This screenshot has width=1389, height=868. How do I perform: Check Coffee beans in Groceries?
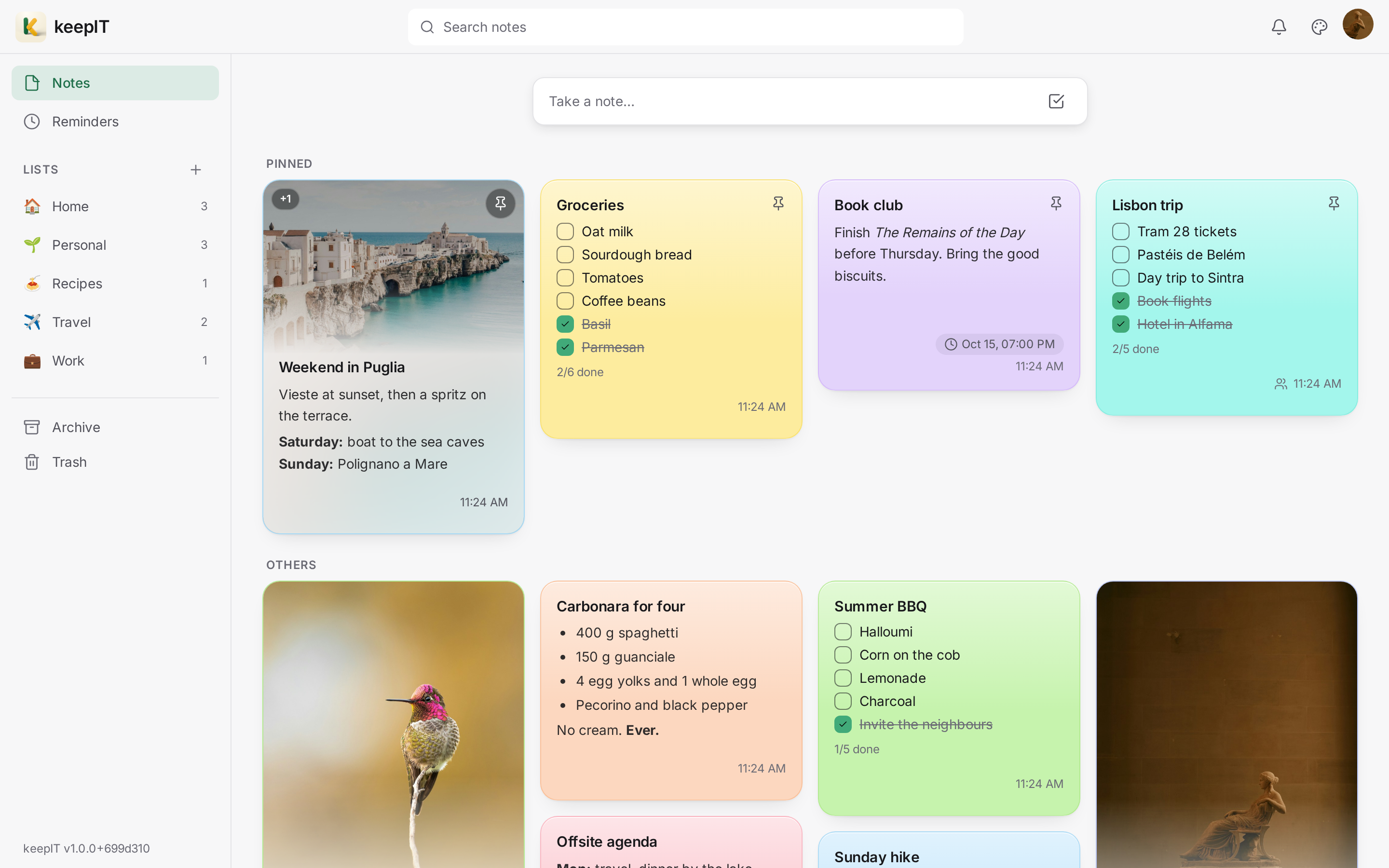(x=565, y=301)
